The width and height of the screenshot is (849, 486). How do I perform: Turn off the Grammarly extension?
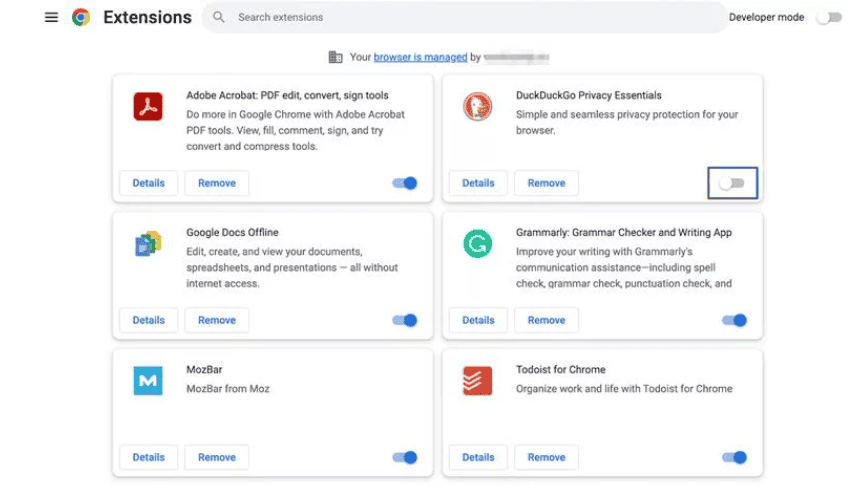point(734,320)
